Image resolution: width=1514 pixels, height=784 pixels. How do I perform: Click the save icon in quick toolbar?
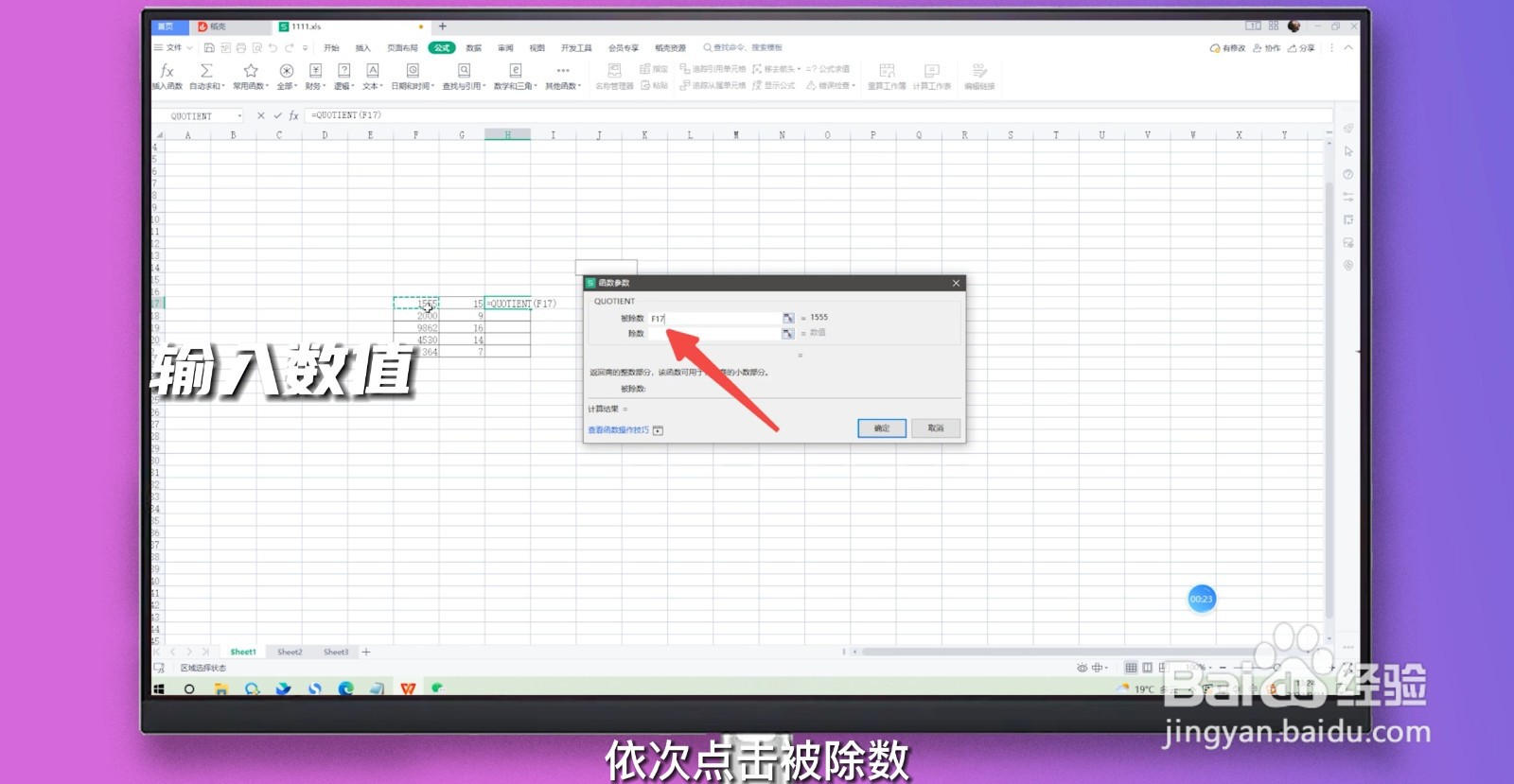click(209, 47)
